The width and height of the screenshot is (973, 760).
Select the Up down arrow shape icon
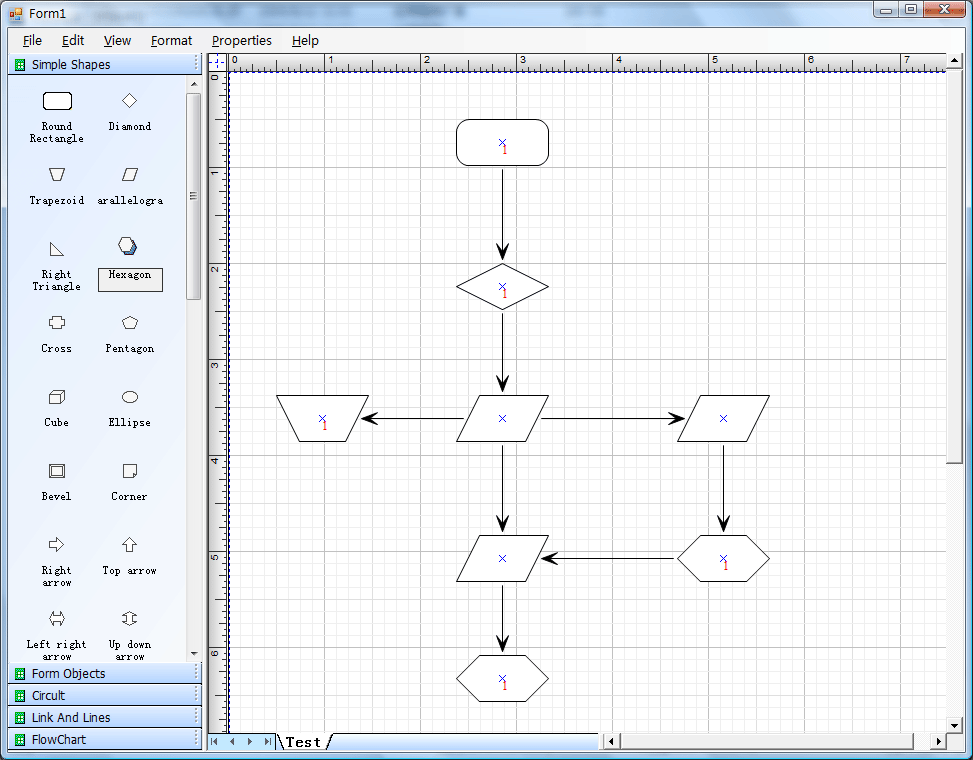pos(129,619)
